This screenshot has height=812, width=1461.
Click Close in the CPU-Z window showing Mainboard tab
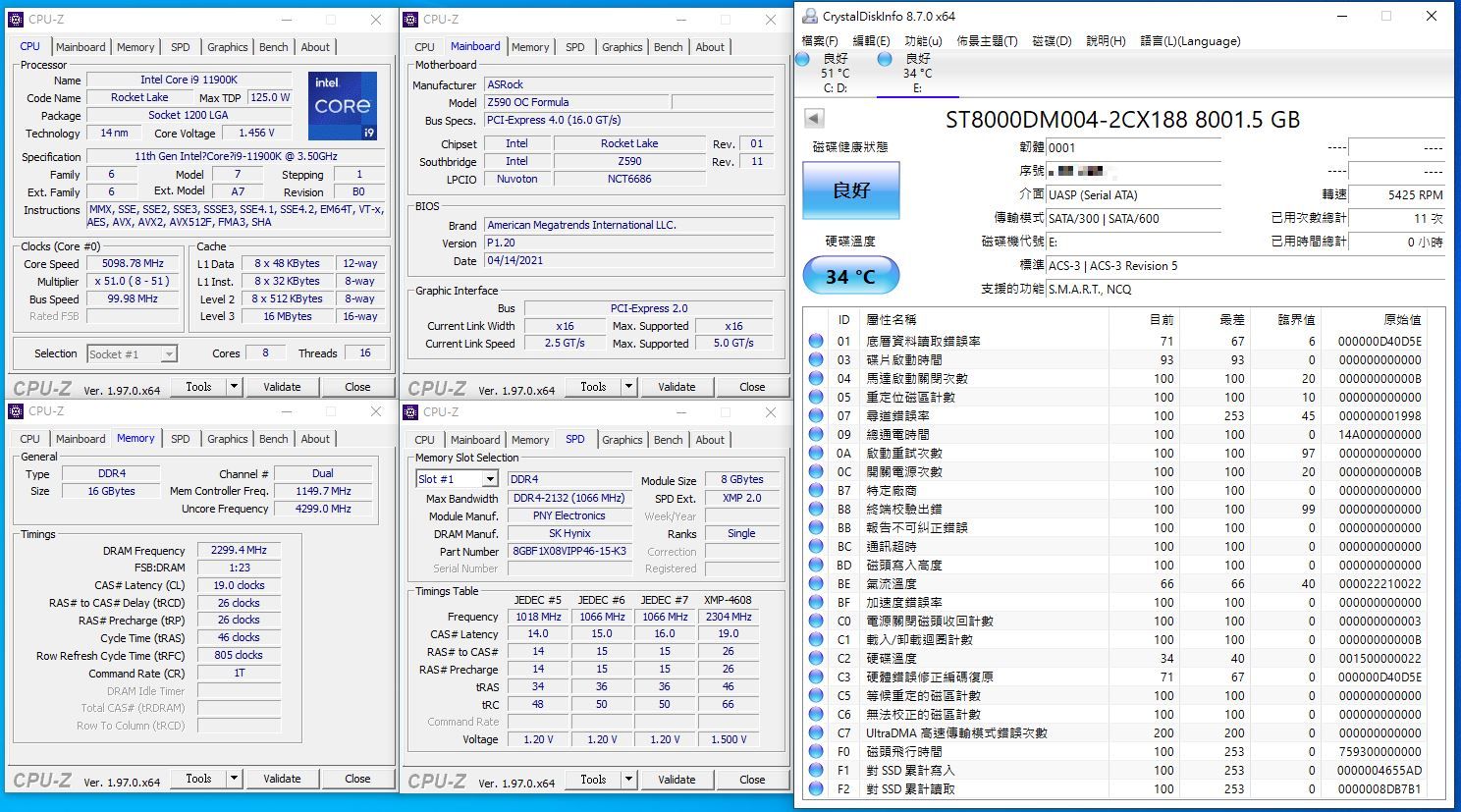pos(752,387)
